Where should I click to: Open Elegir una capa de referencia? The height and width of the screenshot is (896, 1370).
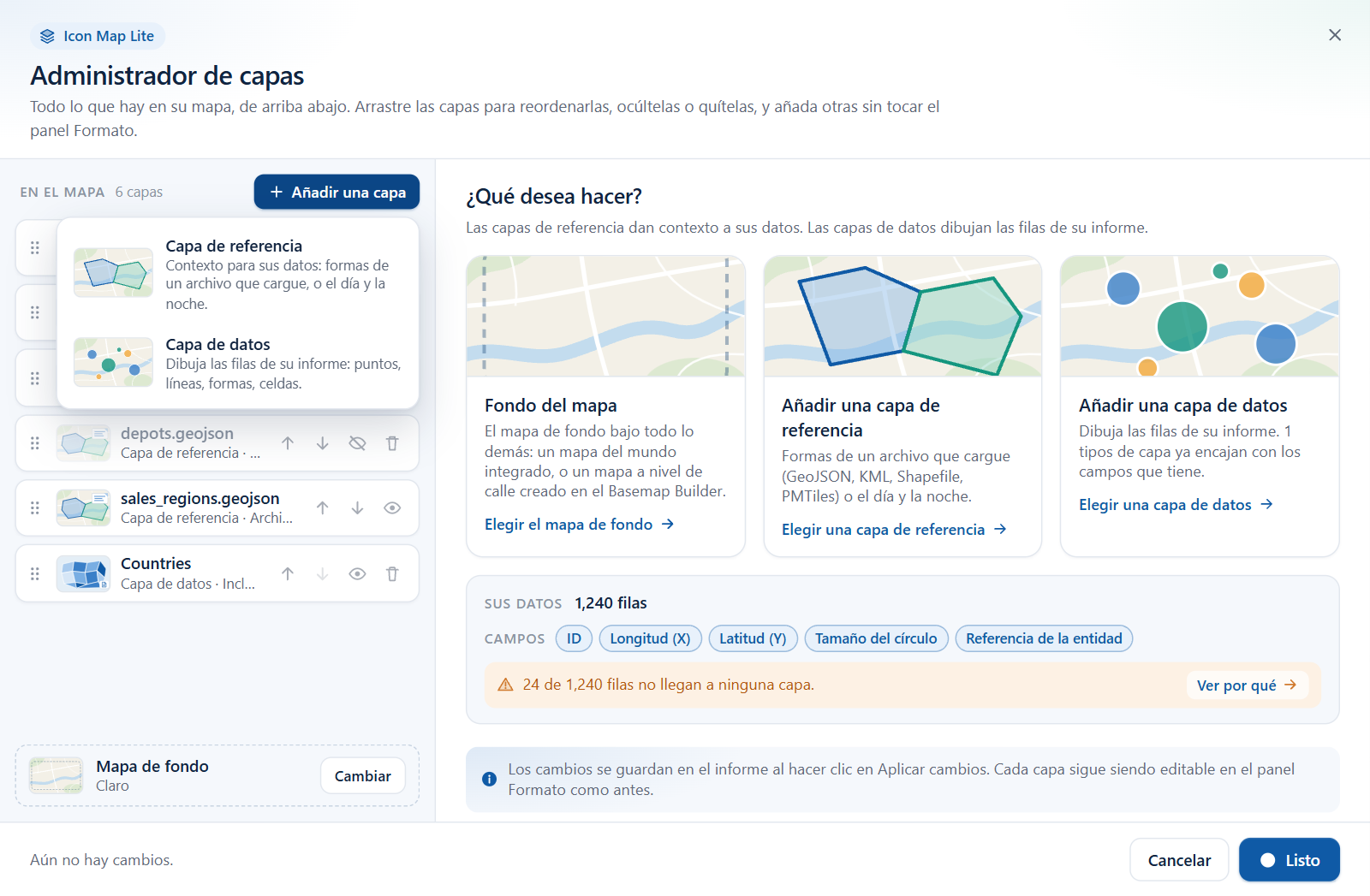[894, 530]
